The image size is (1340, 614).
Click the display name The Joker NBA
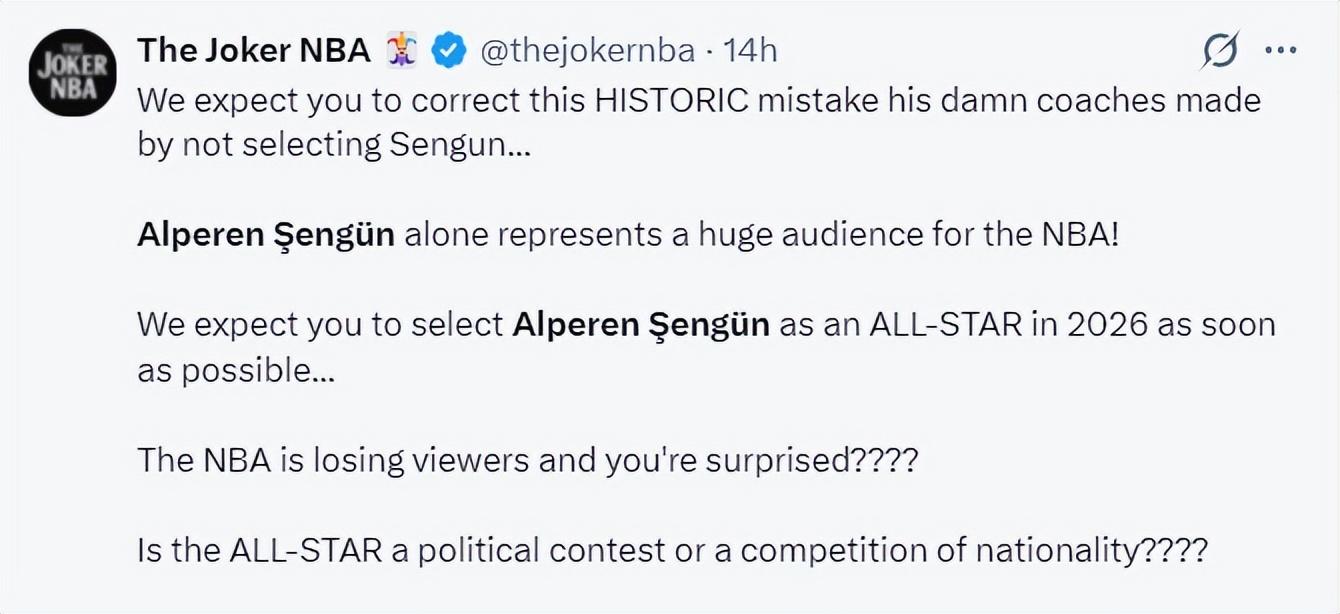(253, 50)
